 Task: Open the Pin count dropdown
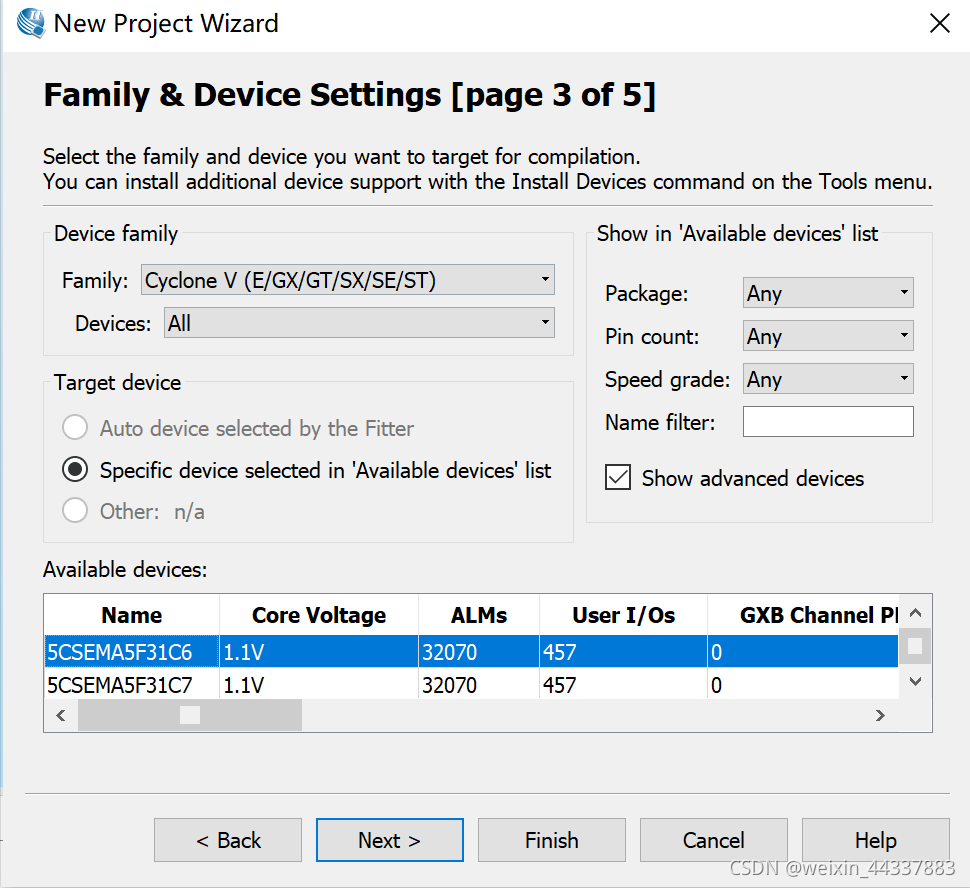828,336
